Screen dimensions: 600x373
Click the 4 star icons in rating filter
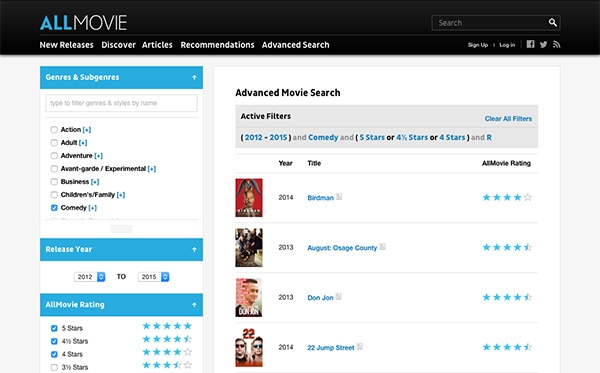click(167, 352)
